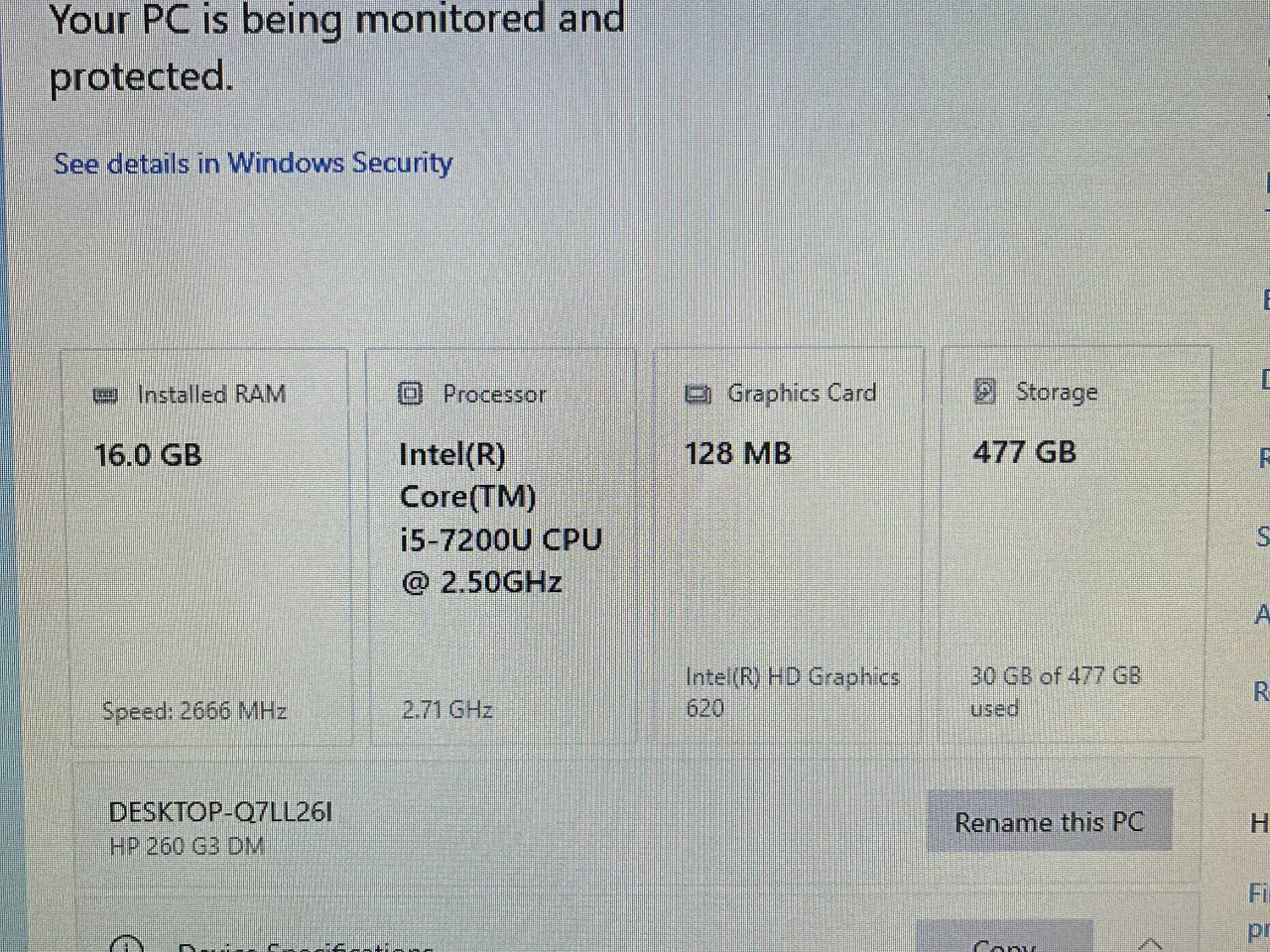Click the Copy button for device specifications
Viewport: 1270px width, 952px height.
point(1003,942)
